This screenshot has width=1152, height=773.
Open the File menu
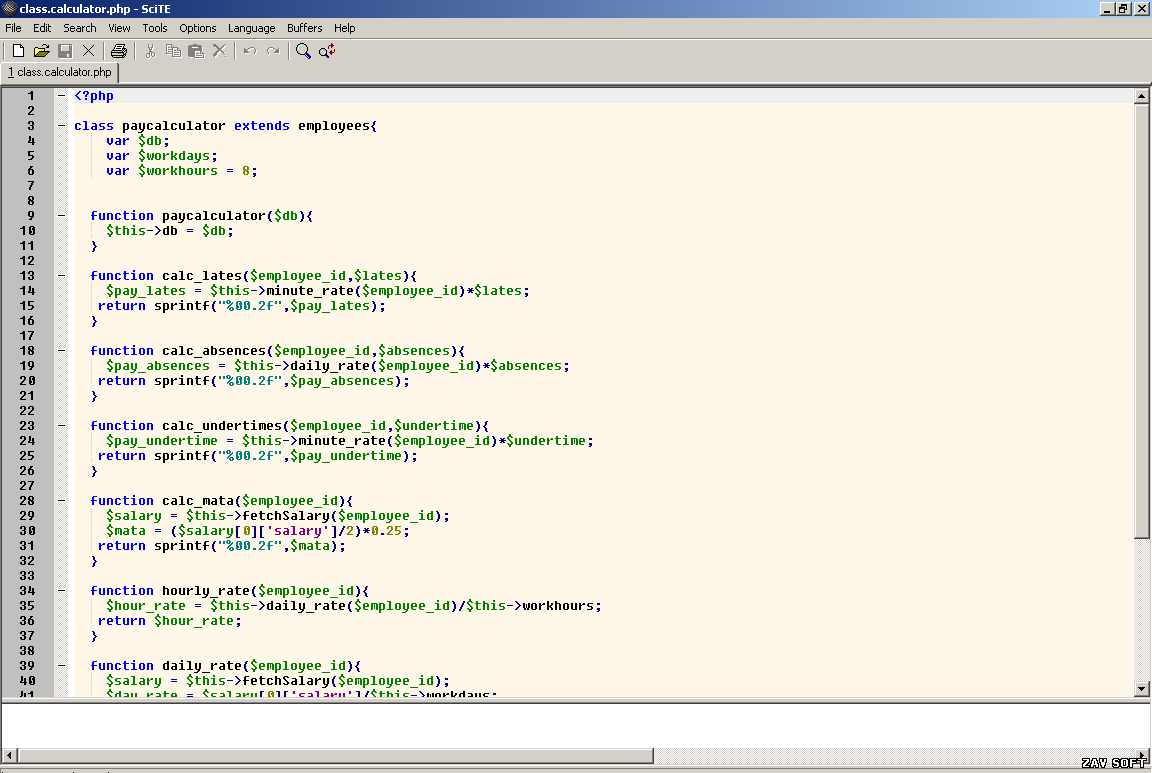pyautogui.click(x=13, y=28)
